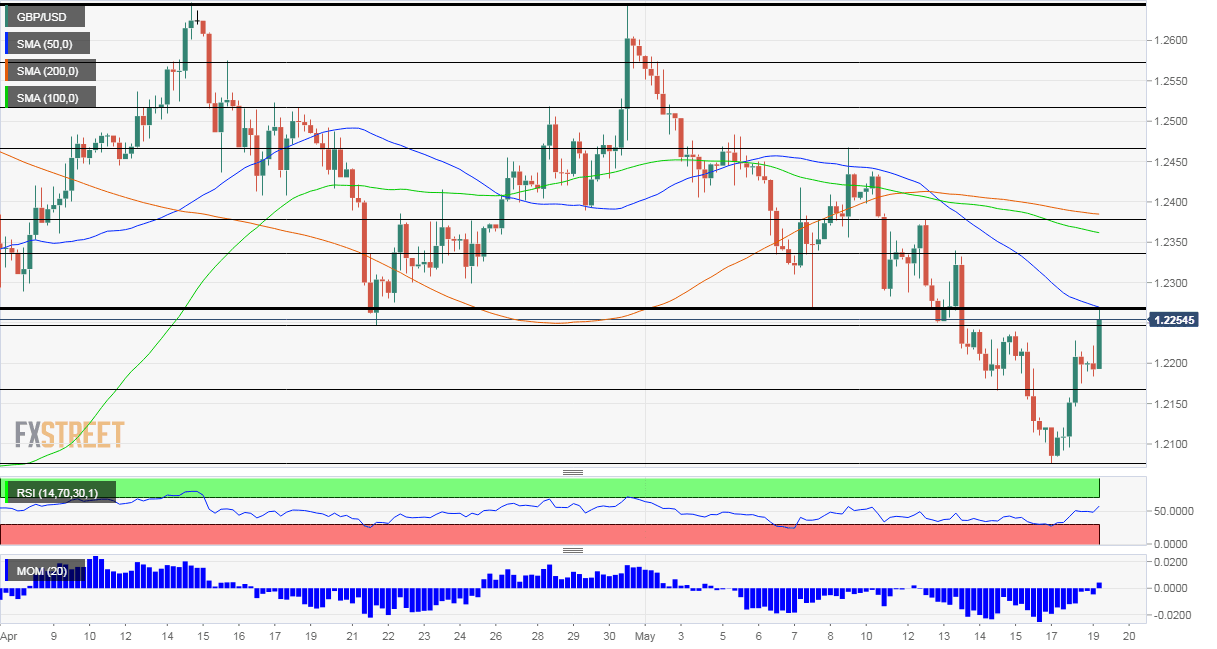Click the 26 date label on time axis
The height and width of the screenshot is (649, 1217).
click(496, 636)
